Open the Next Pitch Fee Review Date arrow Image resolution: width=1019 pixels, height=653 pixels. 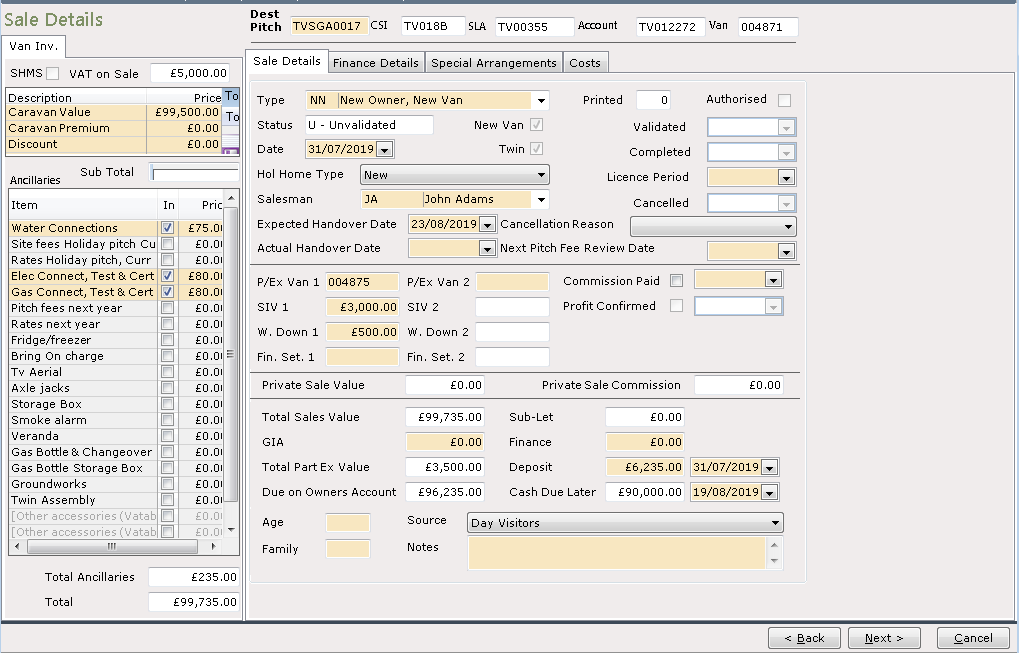[x=786, y=251]
